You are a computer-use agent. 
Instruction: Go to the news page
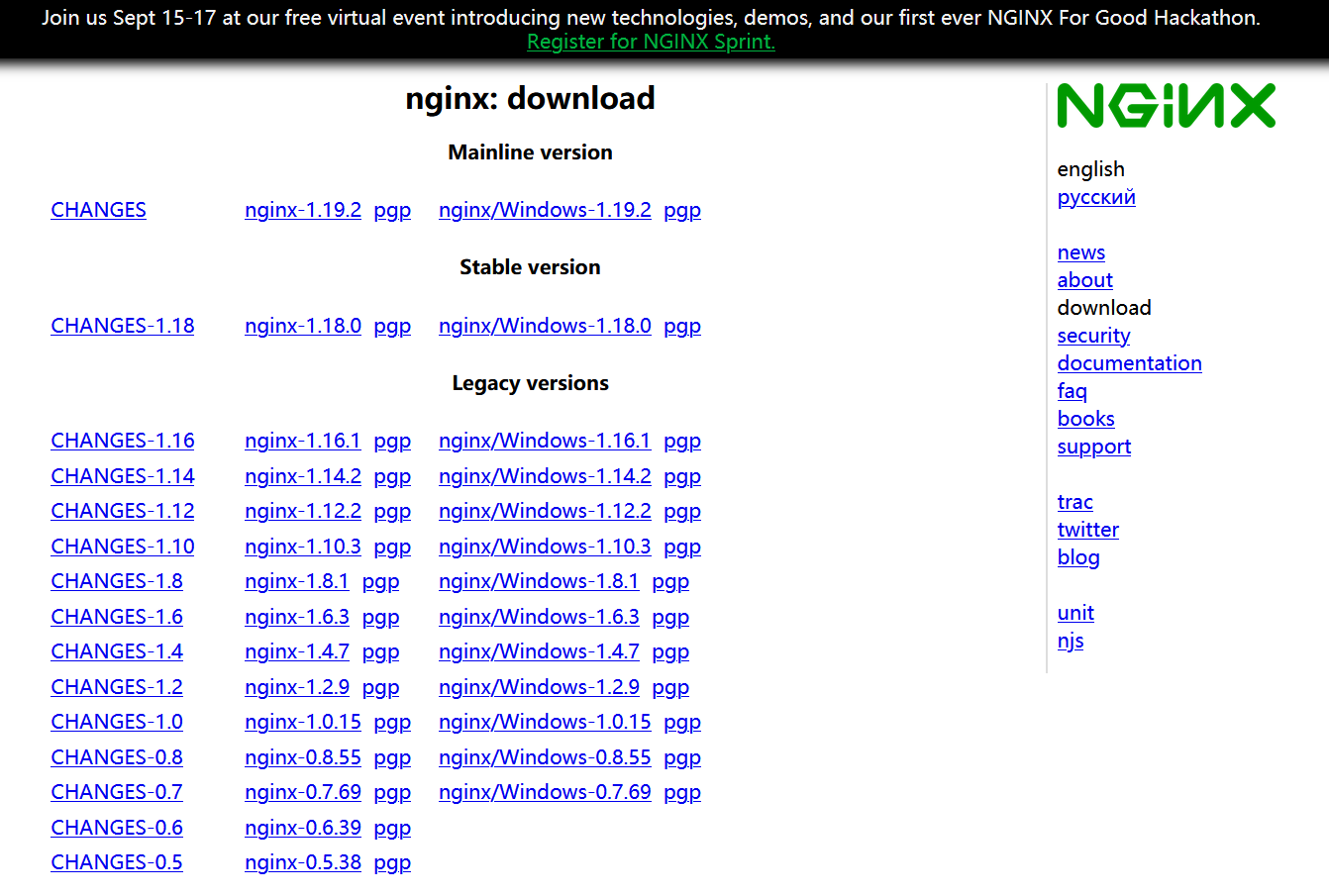(x=1081, y=252)
